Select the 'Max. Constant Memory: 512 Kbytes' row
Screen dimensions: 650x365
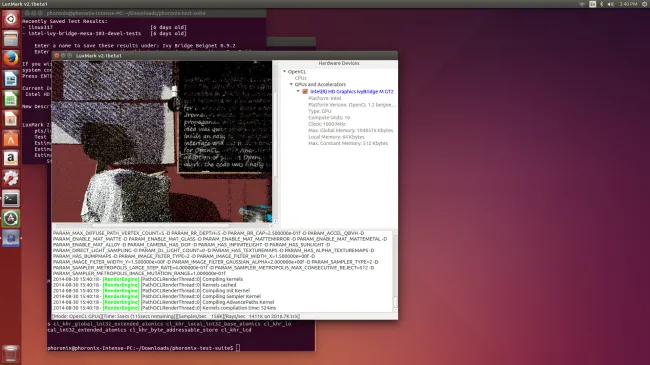348,143
